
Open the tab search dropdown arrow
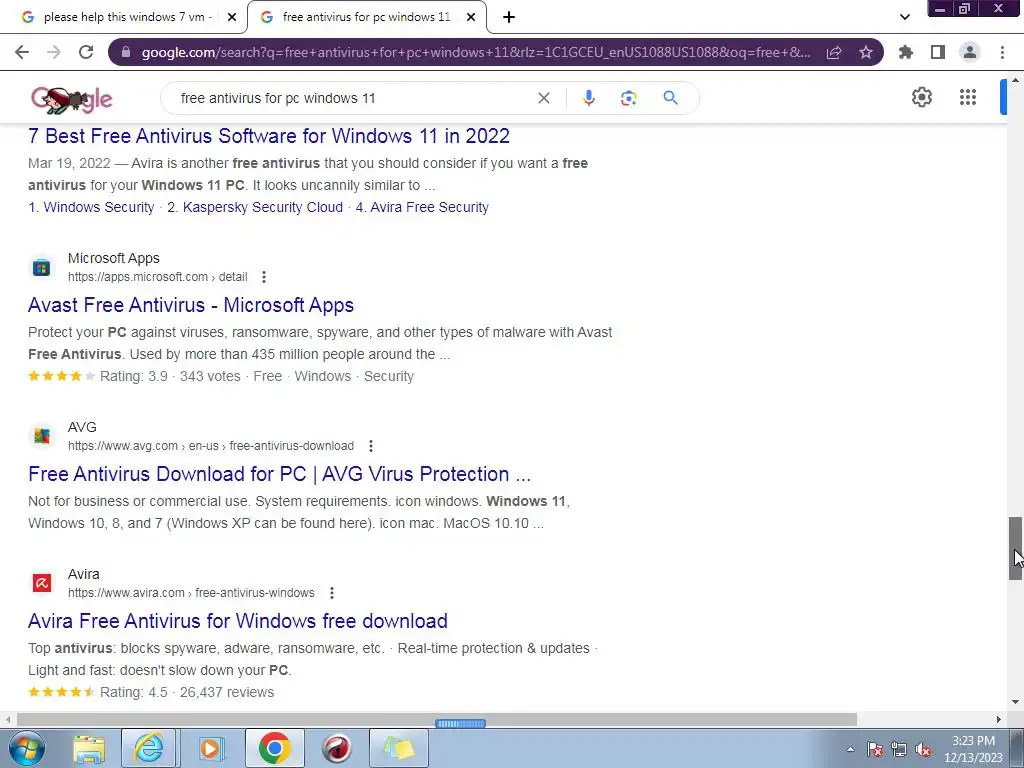(x=904, y=17)
